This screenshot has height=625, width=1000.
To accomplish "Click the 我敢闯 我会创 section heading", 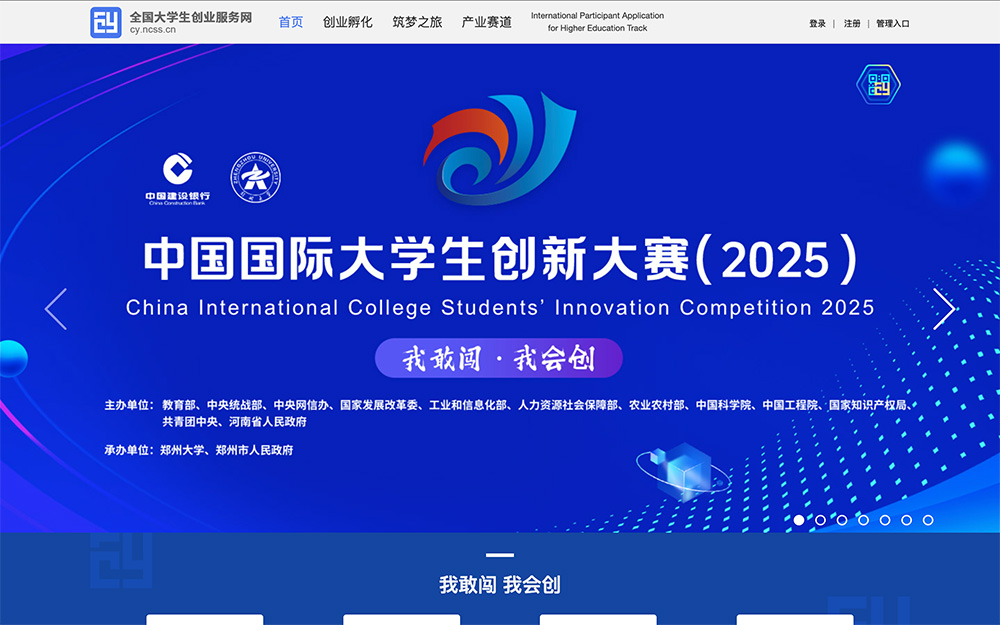I will pos(500,585).
